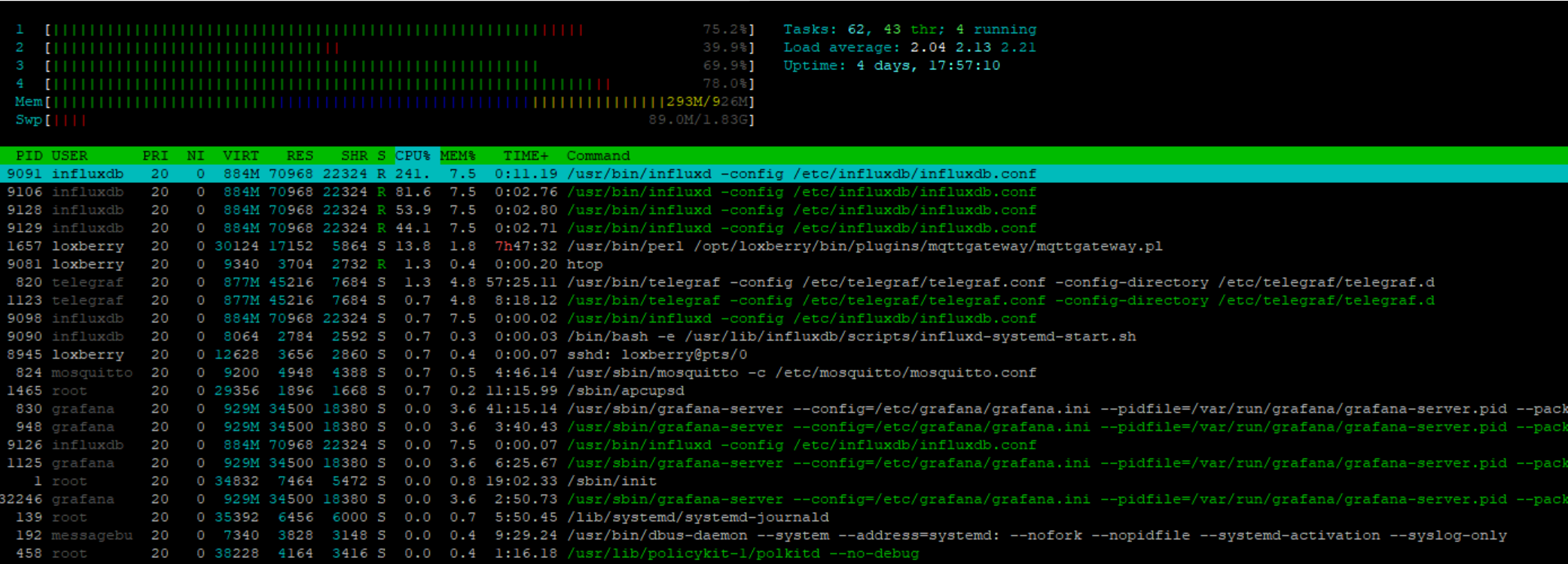Viewport: 1568px width, 564px height.
Task: Select the mqttgateway.pl perl process row
Action: pos(784,246)
